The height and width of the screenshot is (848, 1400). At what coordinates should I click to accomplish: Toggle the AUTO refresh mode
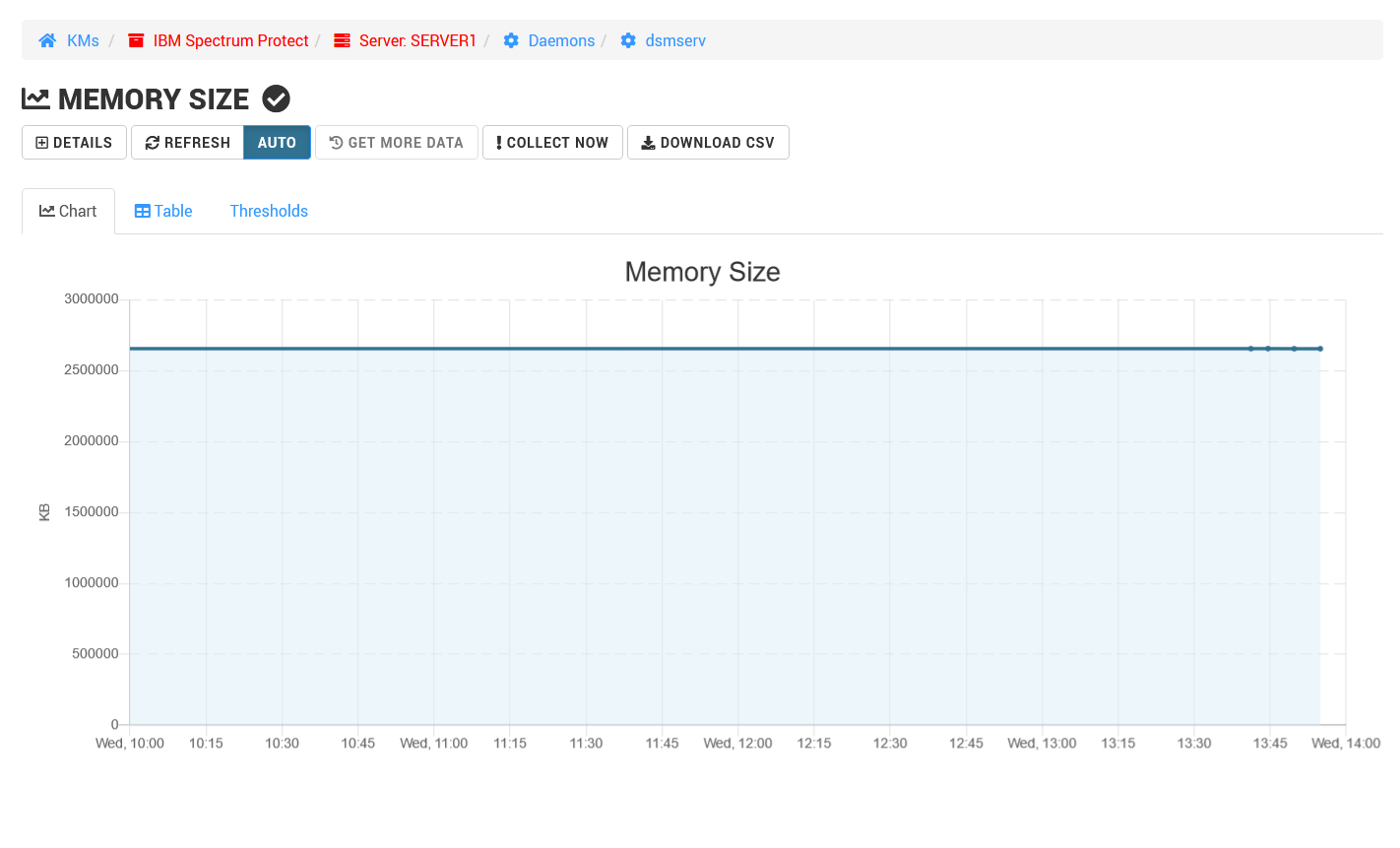277,142
